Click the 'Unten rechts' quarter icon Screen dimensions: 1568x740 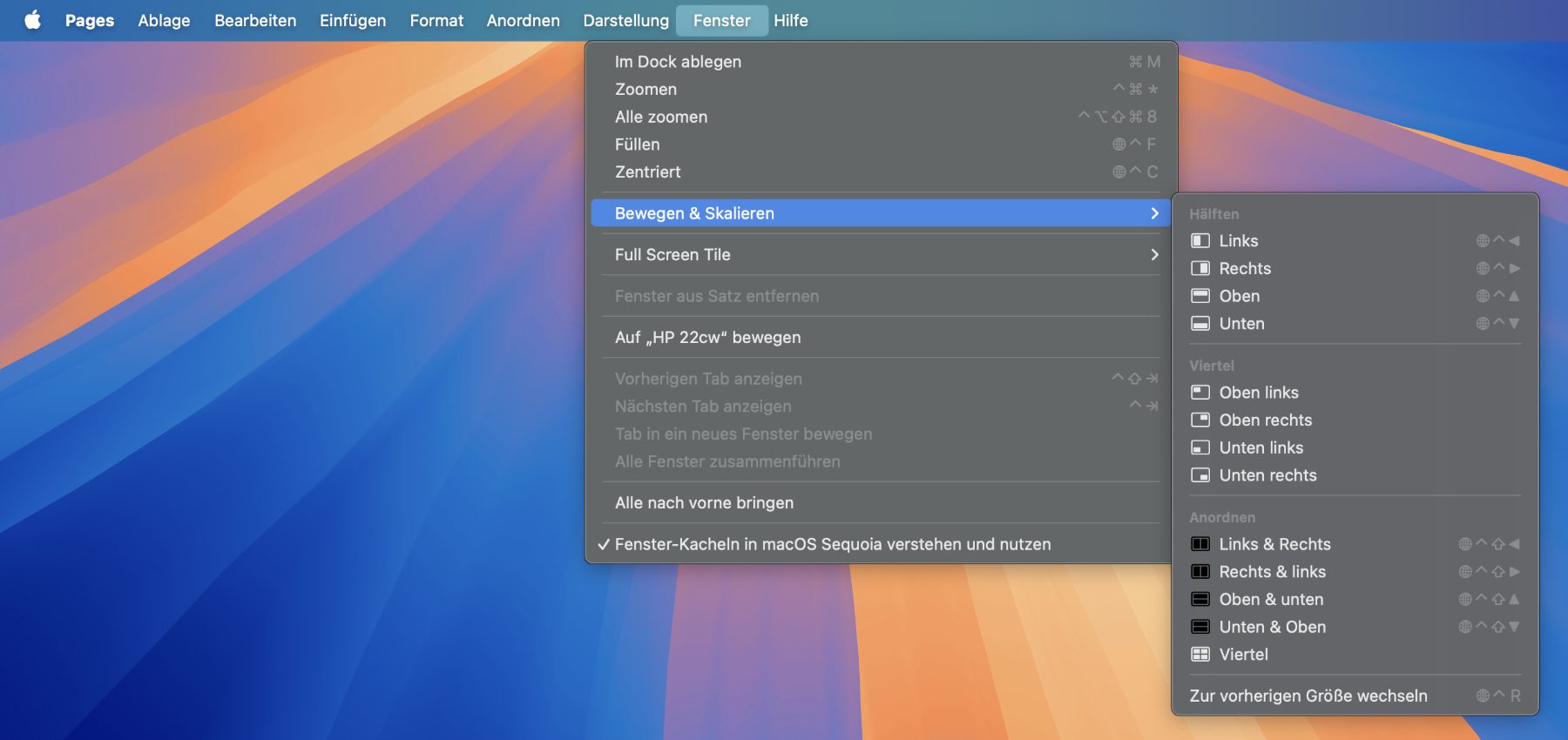coord(1200,475)
